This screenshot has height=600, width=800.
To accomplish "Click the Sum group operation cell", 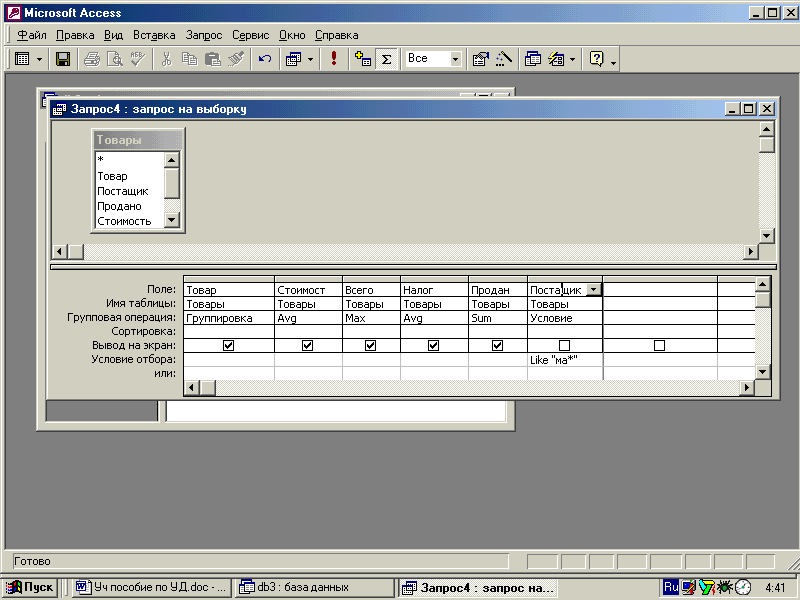I will click(497, 318).
